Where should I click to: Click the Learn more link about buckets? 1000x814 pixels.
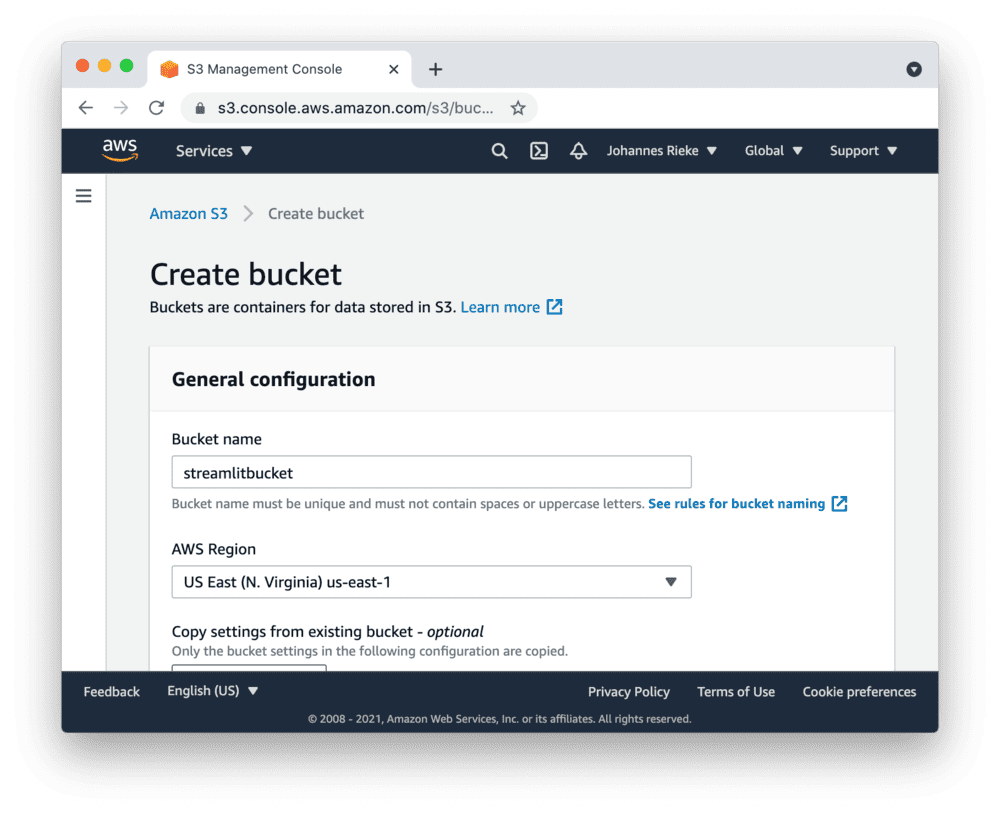coord(501,307)
